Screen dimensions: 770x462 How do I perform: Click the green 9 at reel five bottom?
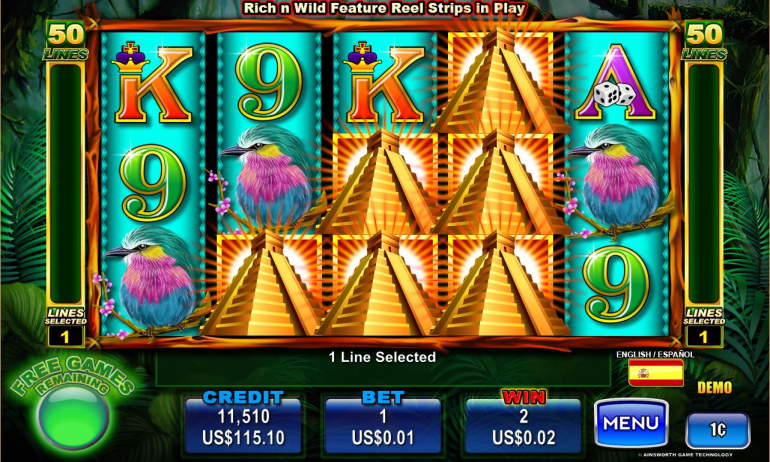coord(616,284)
